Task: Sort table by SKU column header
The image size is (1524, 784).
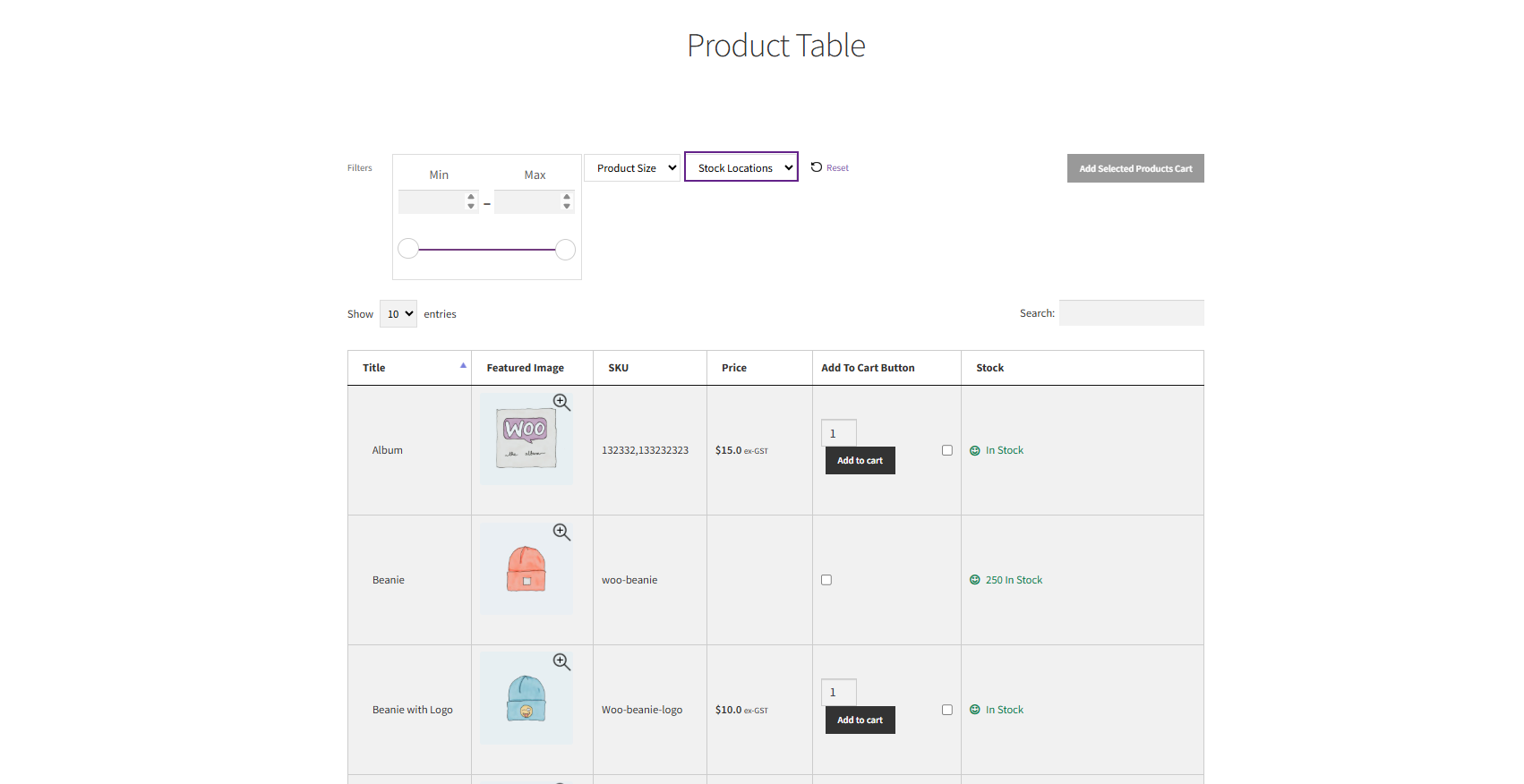Action: [618, 368]
